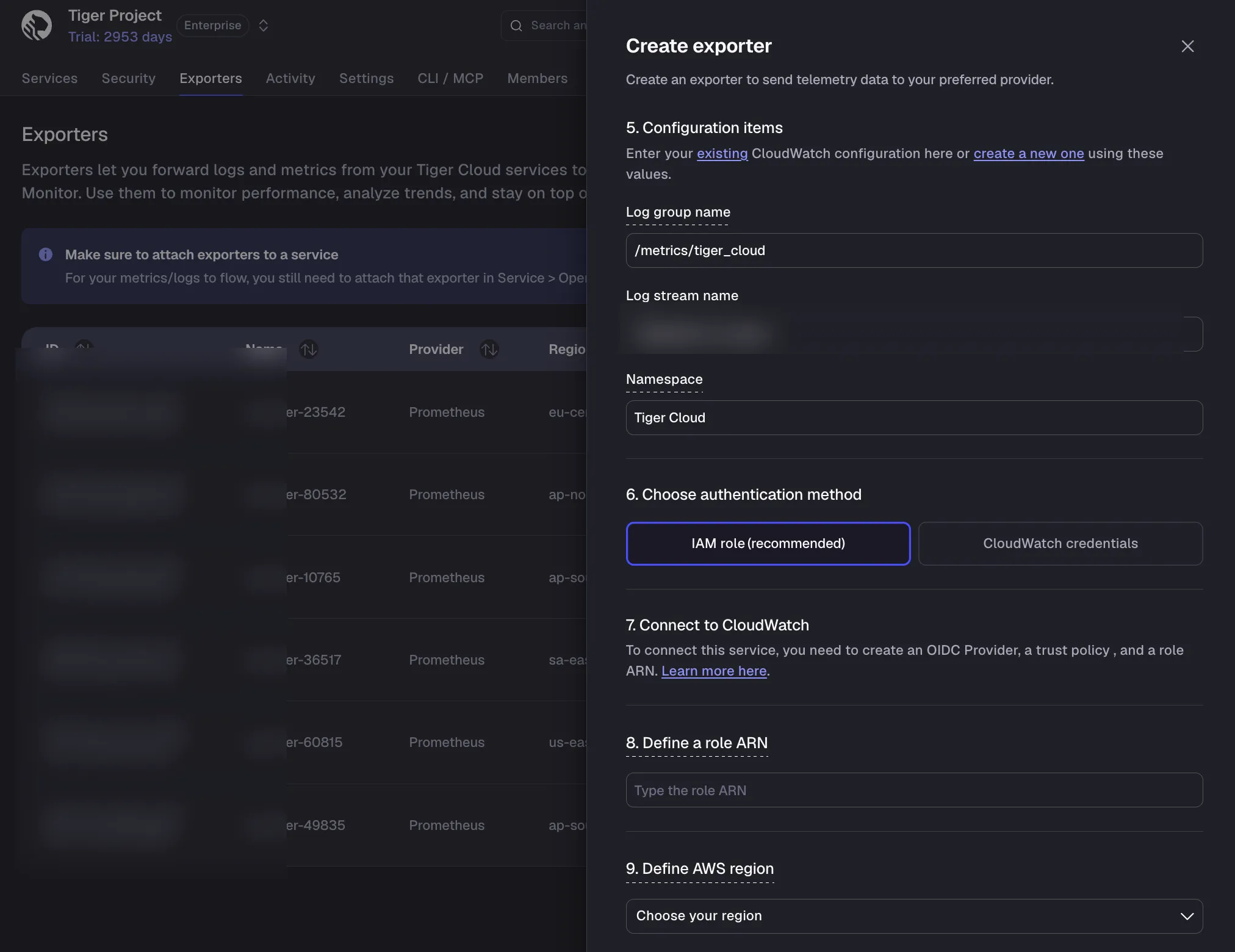The height and width of the screenshot is (952, 1235).
Task: Select IAM role (recommended) authentication
Action: [768, 543]
